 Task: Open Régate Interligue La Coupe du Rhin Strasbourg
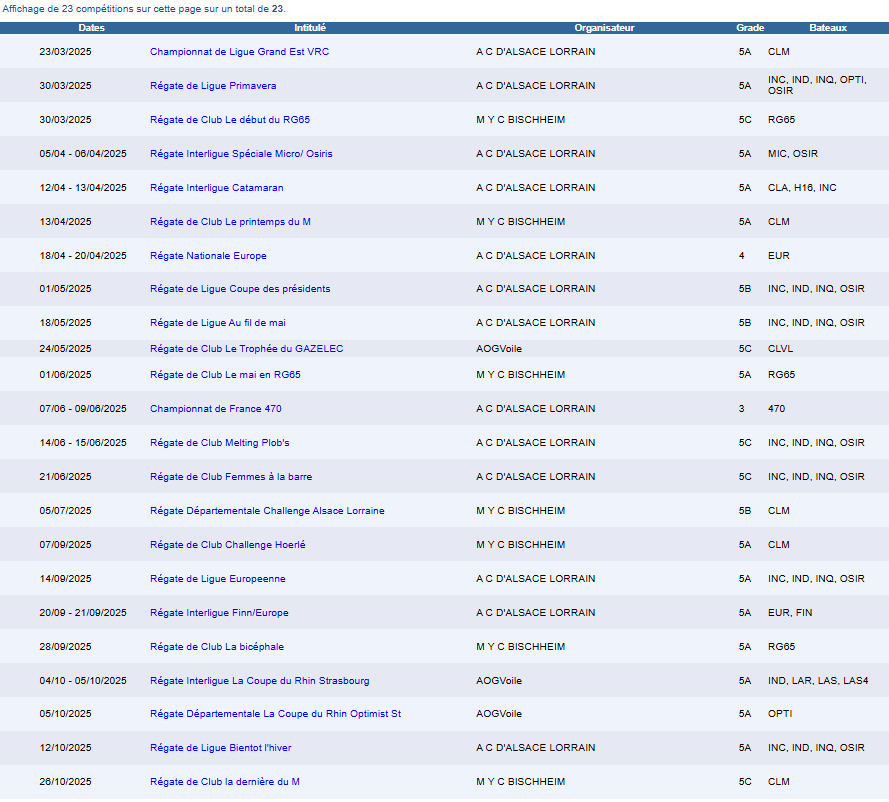tap(259, 681)
